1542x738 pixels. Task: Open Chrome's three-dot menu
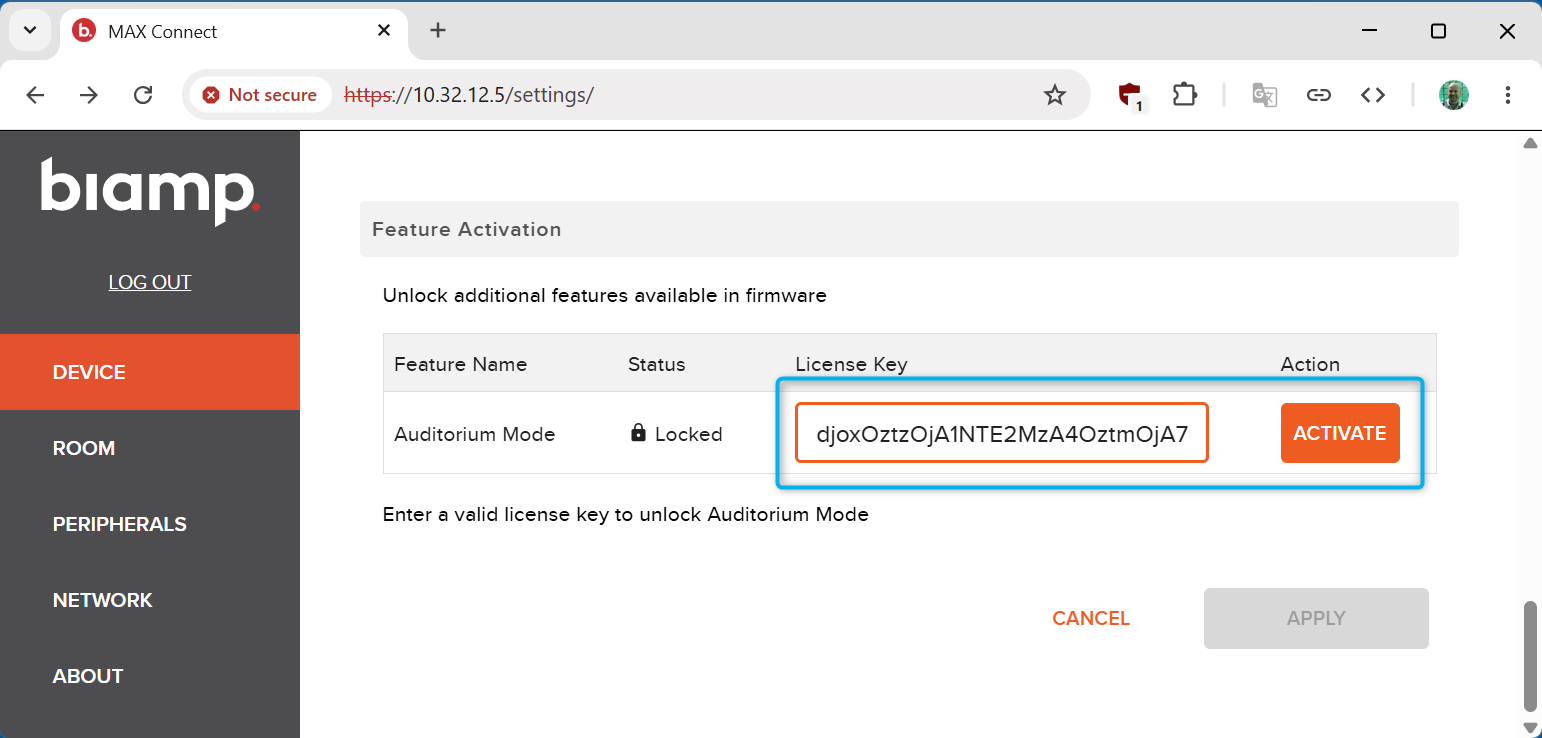(x=1507, y=95)
